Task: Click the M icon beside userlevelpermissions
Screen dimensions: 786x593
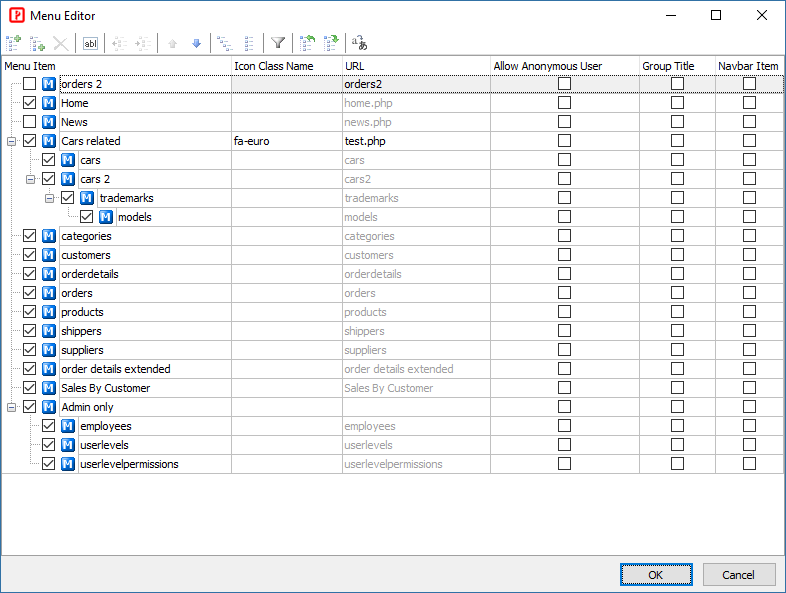Action: pyautogui.click(x=68, y=464)
